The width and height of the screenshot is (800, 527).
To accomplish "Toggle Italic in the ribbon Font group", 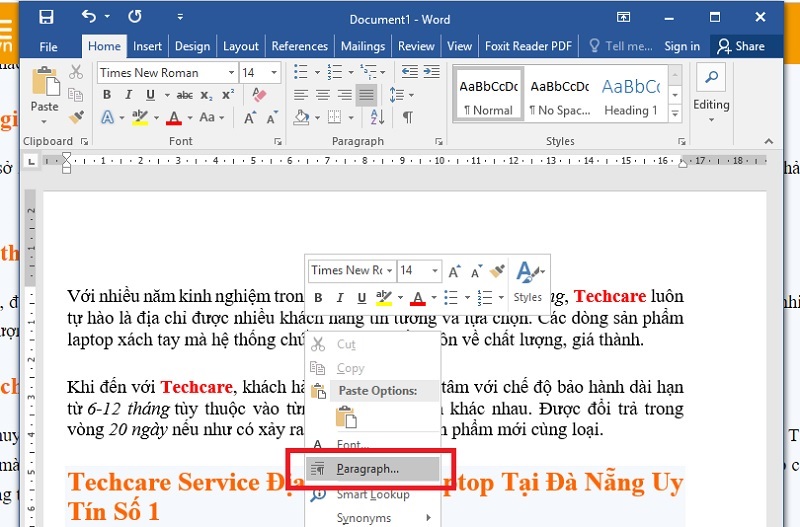I will 129,95.
